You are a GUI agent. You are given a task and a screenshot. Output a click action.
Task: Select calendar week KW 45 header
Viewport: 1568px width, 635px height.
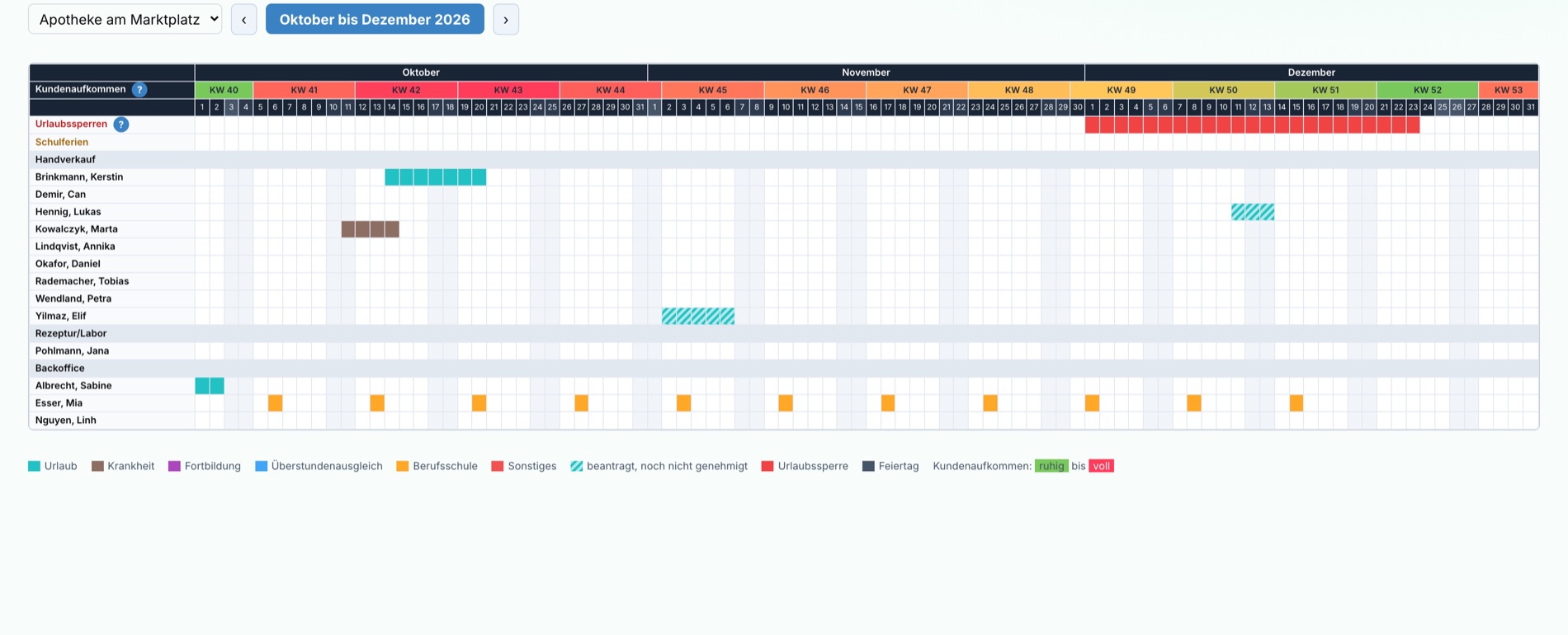coord(713,90)
